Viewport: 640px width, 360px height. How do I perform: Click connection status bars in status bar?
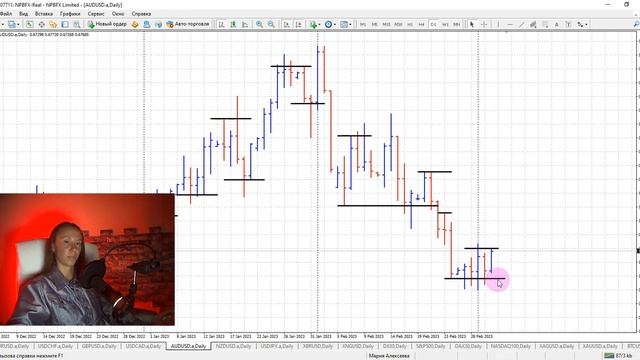[x=609, y=356]
